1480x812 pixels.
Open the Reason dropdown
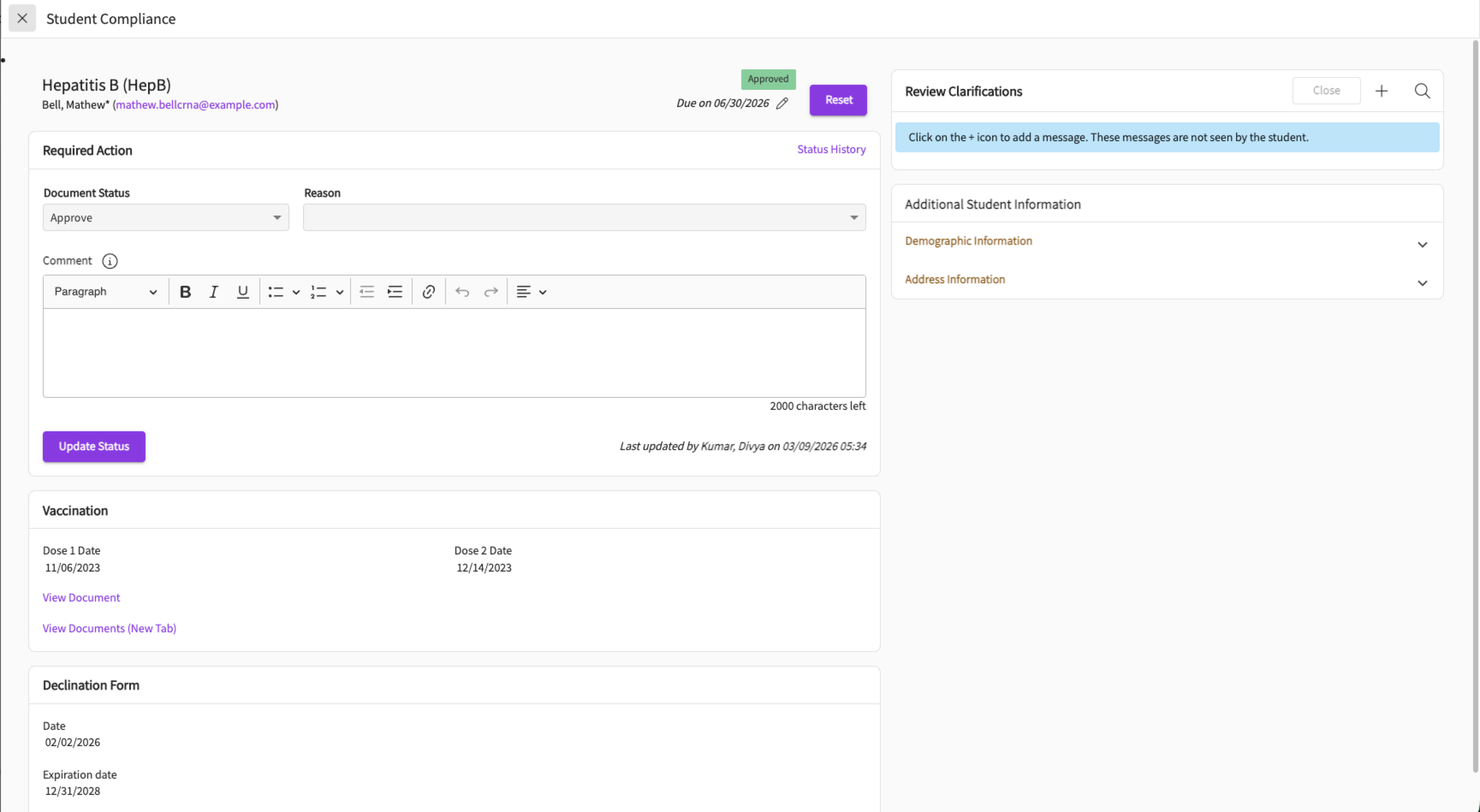click(x=584, y=218)
